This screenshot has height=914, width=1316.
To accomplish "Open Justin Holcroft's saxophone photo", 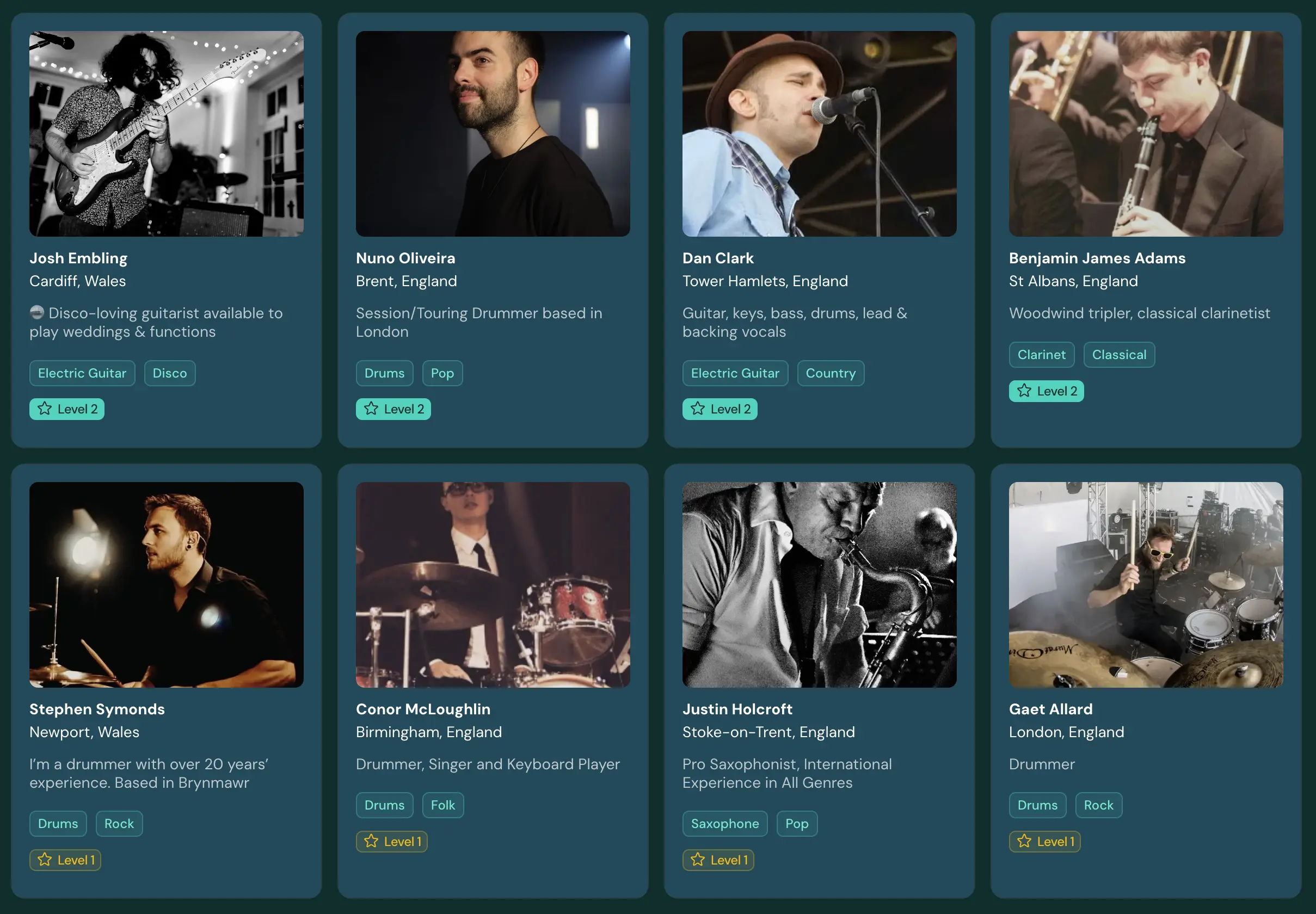I will point(819,584).
